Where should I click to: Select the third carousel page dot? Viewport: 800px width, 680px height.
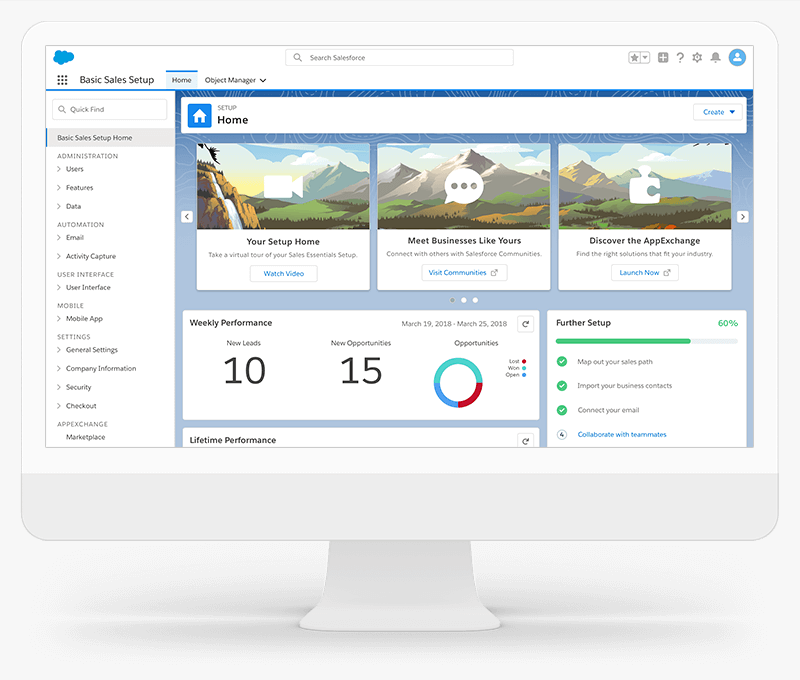[476, 300]
